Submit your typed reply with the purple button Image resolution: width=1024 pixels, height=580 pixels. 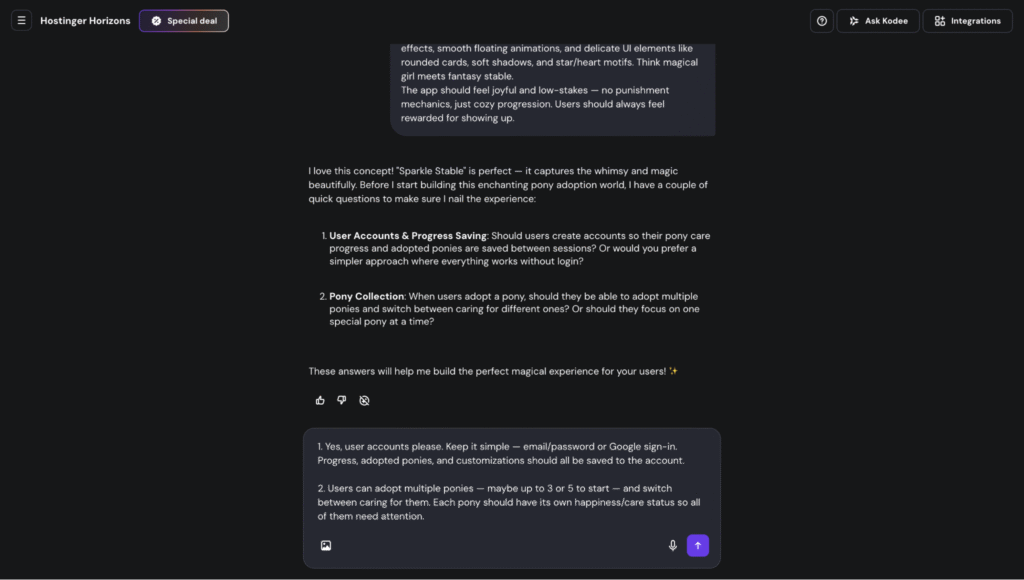tap(698, 545)
